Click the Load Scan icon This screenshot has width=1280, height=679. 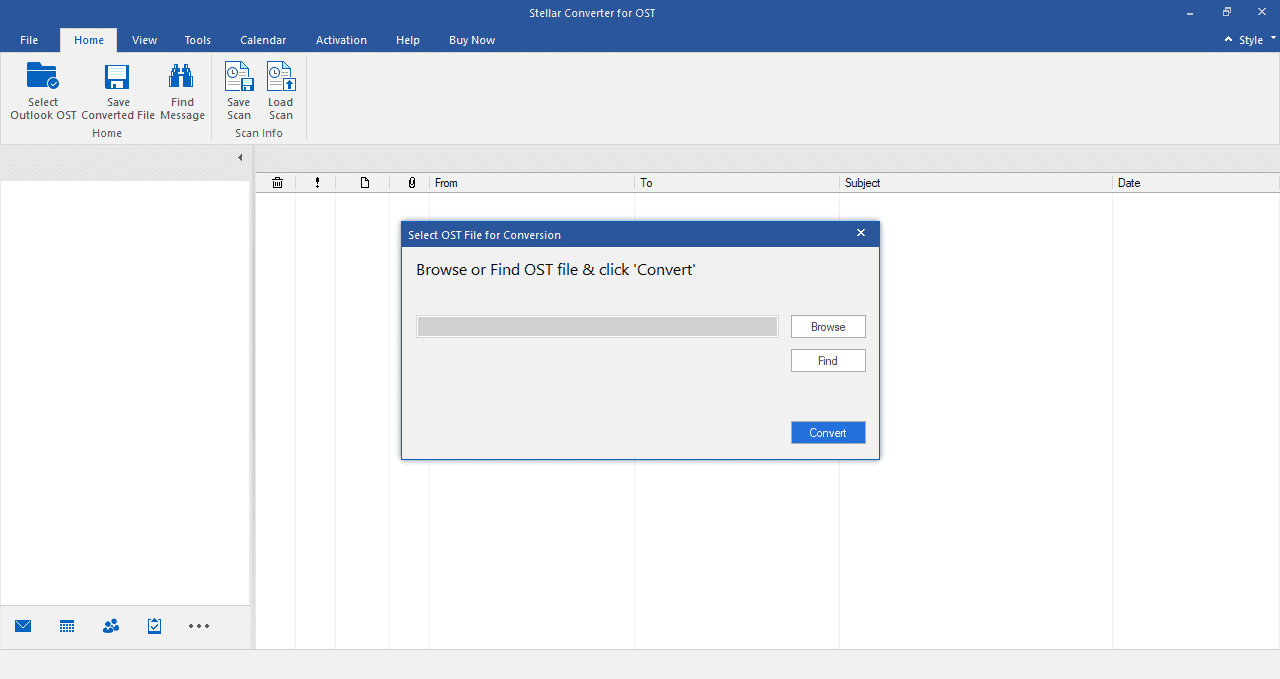pyautogui.click(x=280, y=77)
